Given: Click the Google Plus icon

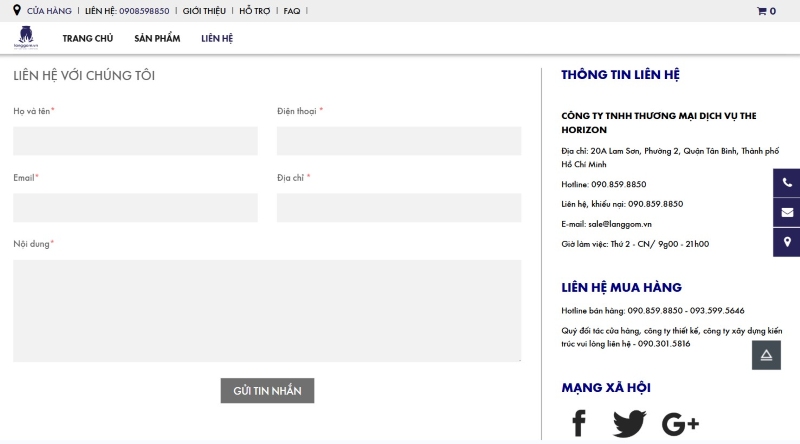Looking at the screenshot, I should pos(680,423).
